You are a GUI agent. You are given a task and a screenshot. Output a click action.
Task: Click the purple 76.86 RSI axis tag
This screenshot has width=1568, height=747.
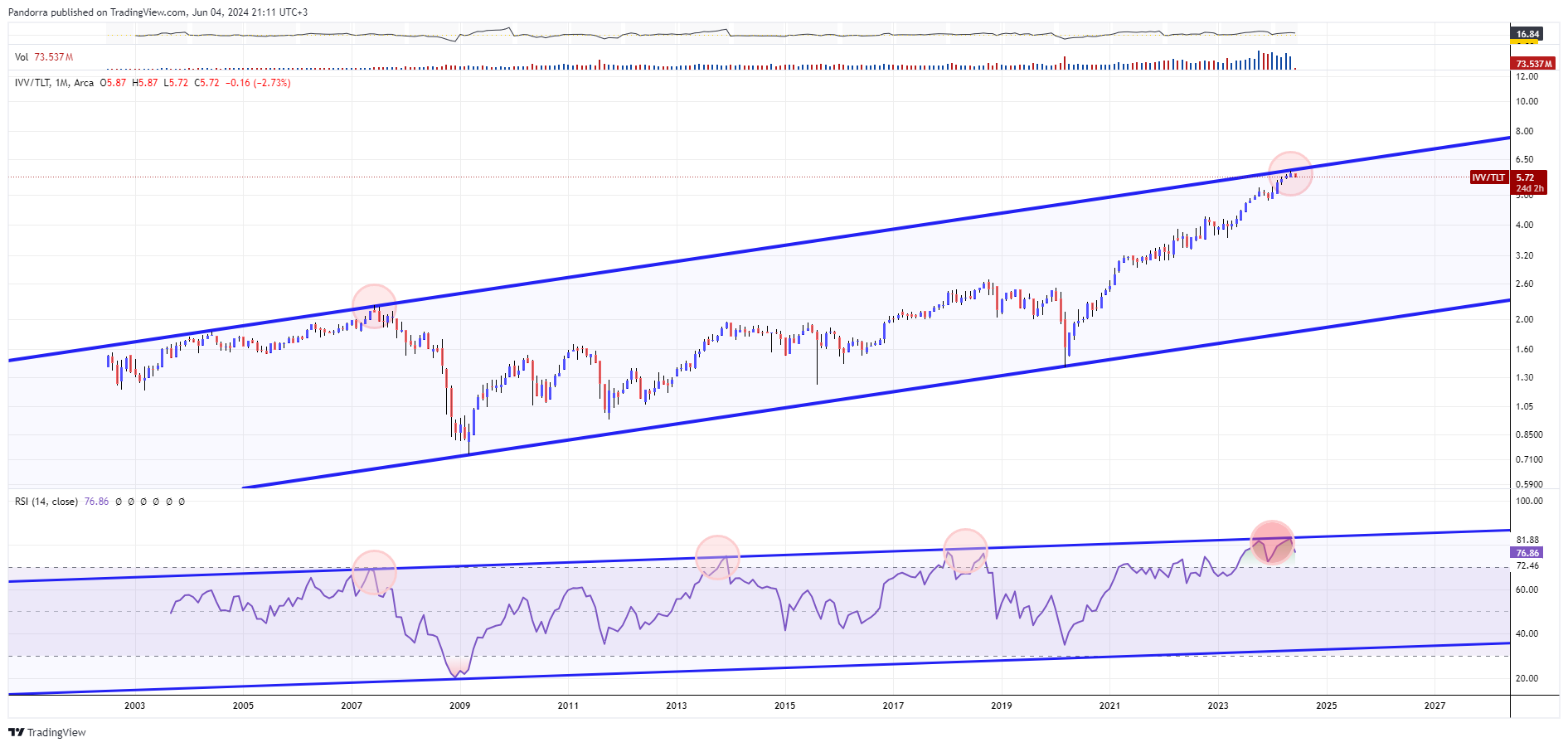(x=1527, y=553)
